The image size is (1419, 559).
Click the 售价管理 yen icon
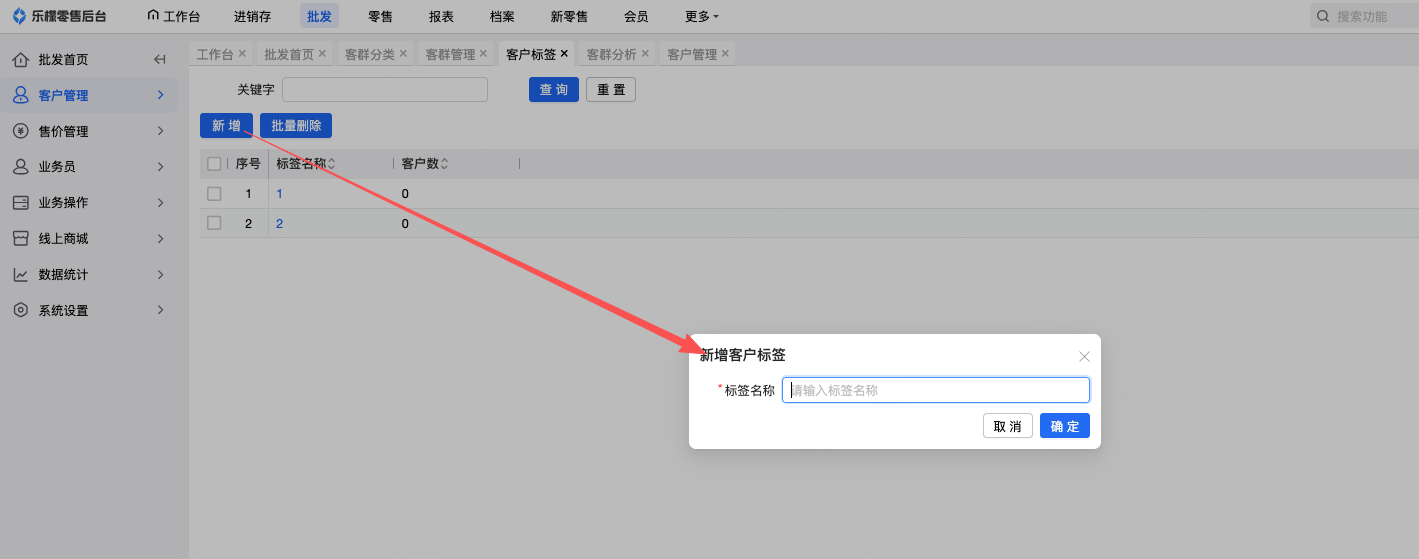point(20,131)
